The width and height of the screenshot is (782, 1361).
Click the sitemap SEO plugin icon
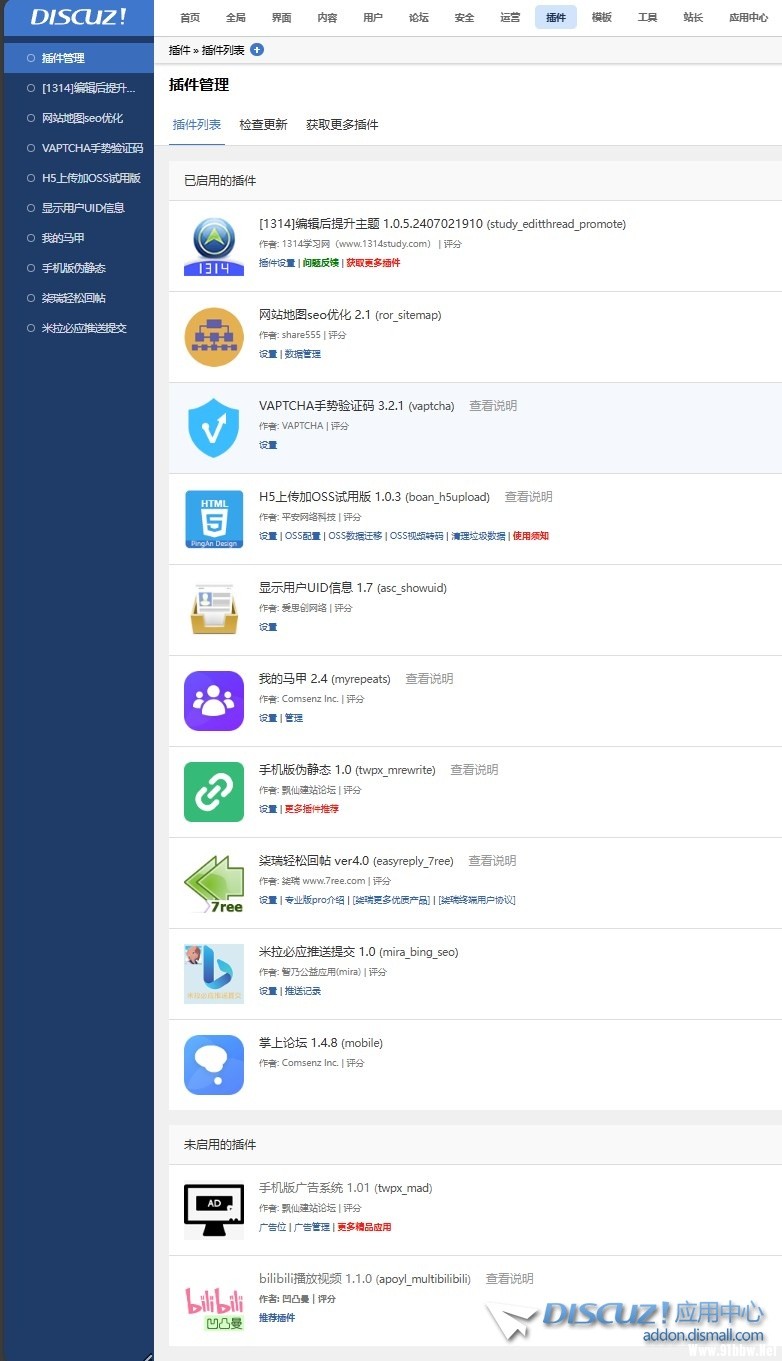point(214,337)
